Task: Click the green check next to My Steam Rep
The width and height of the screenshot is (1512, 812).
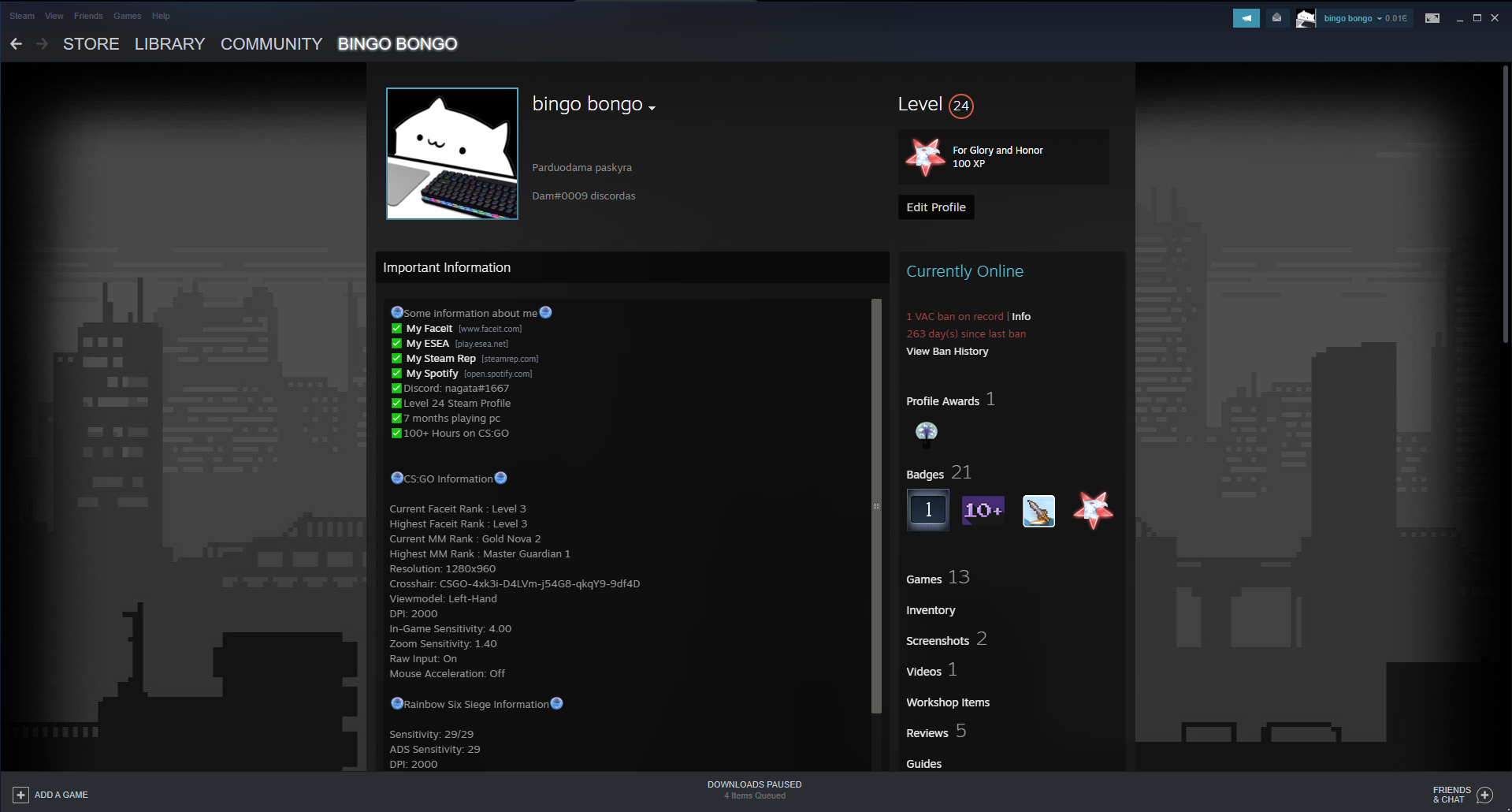Action: pyautogui.click(x=396, y=358)
